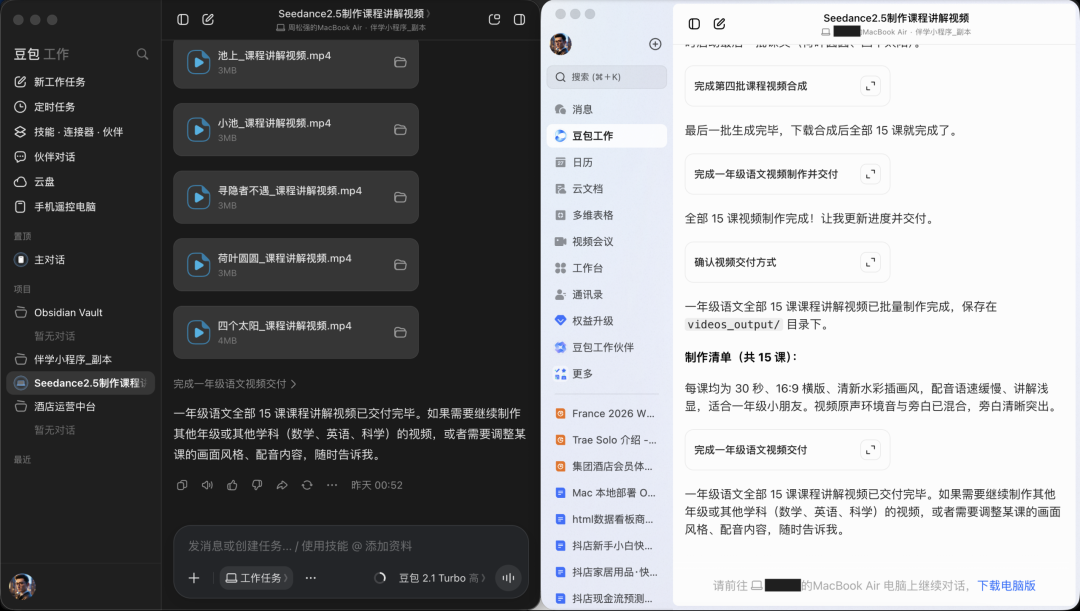Open 云文档 in the light sidebar
This screenshot has width=1080, height=611.
(x=607, y=188)
